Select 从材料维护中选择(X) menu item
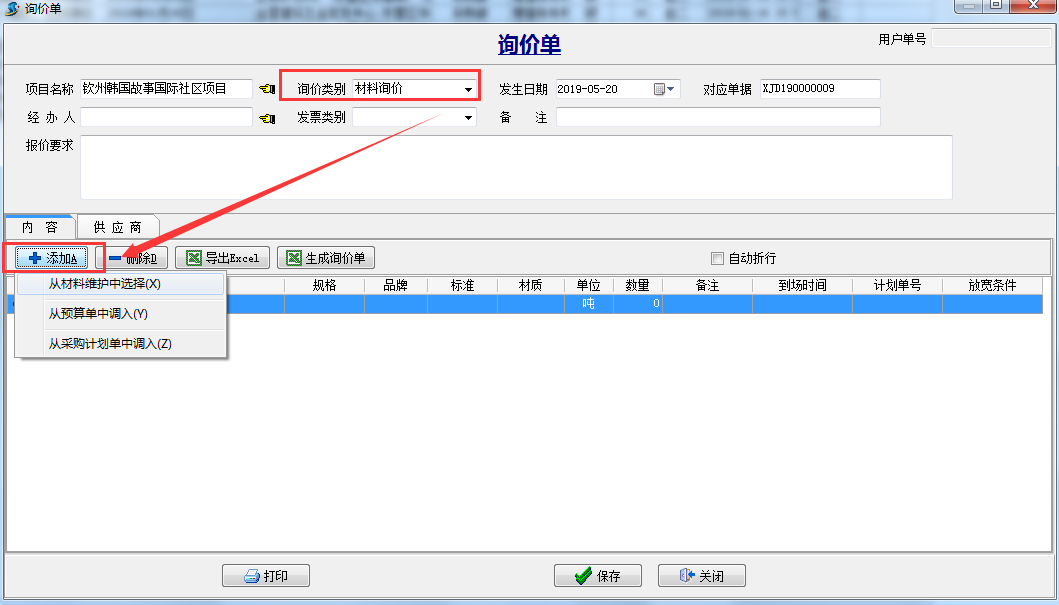Viewport: 1059px width, 605px height. pyautogui.click(x=105, y=284)
